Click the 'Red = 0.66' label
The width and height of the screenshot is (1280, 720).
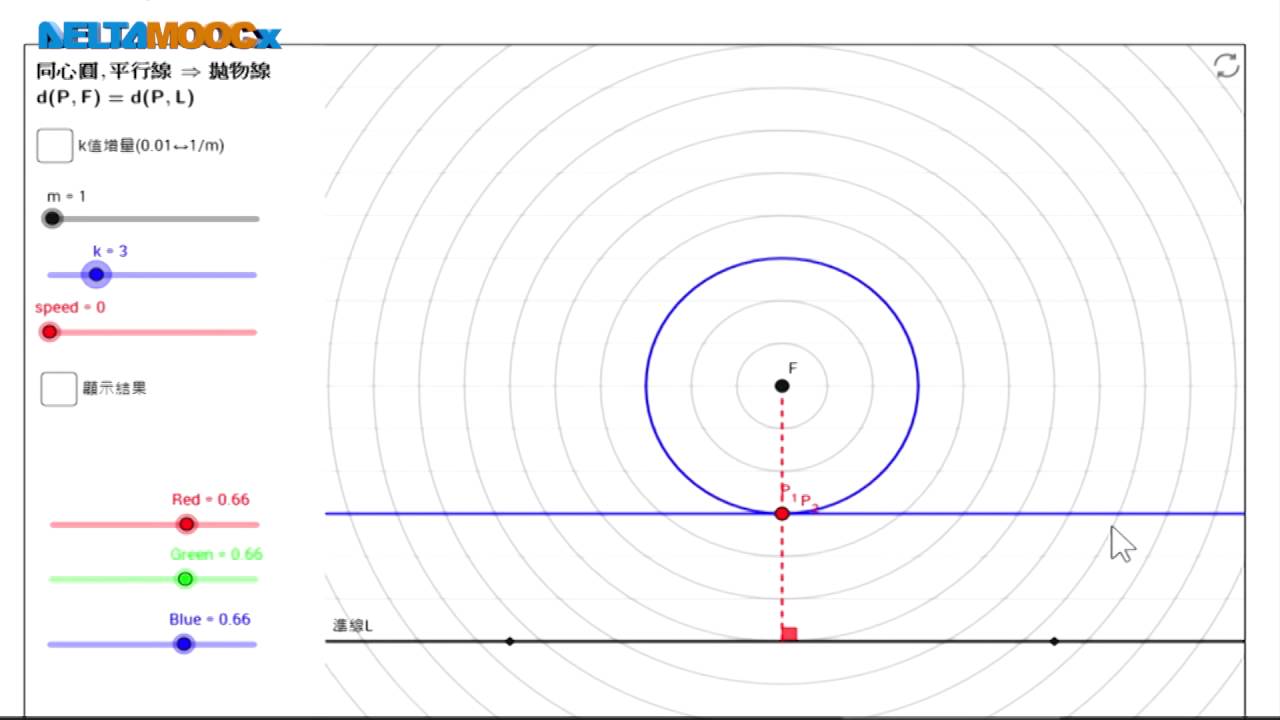[x=210, y=499]
